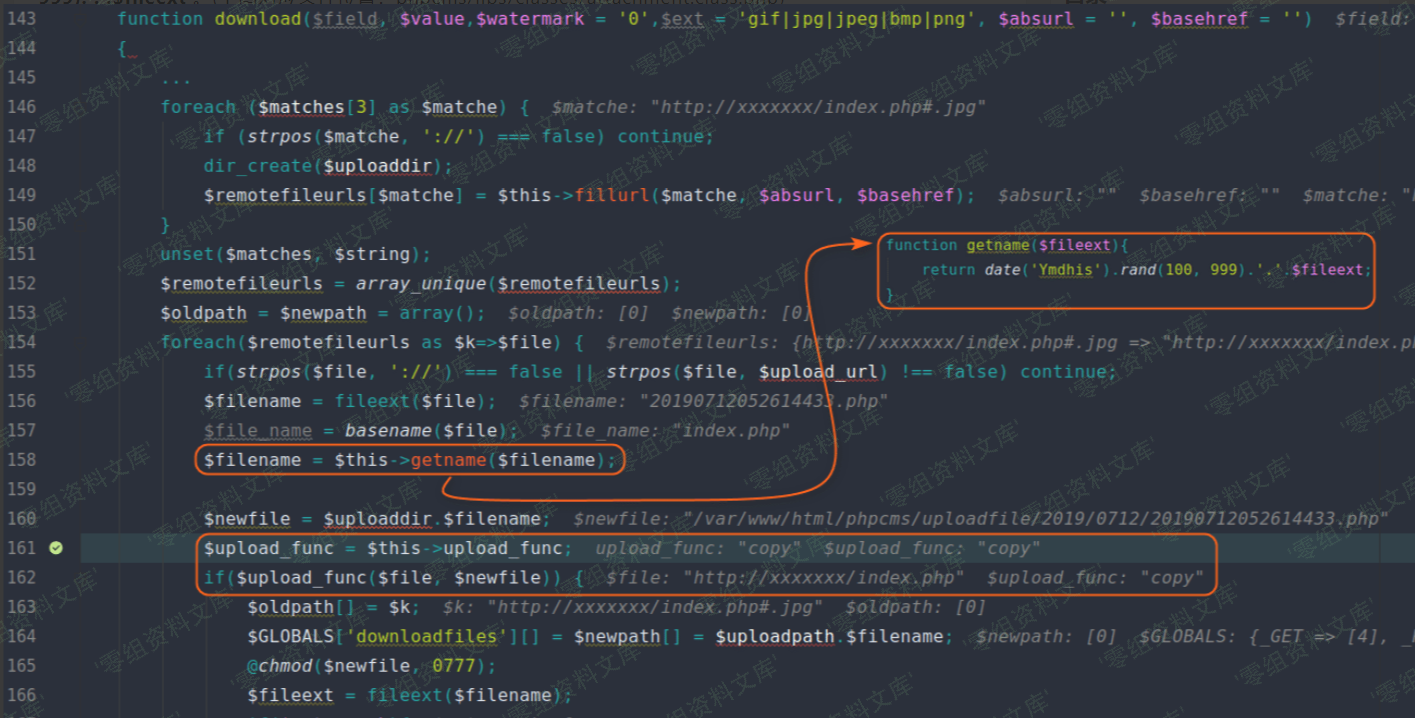Screen dimensions: 1415x718
Task: Click the getname method call on line 158
Action: click(x=448, y=460)
